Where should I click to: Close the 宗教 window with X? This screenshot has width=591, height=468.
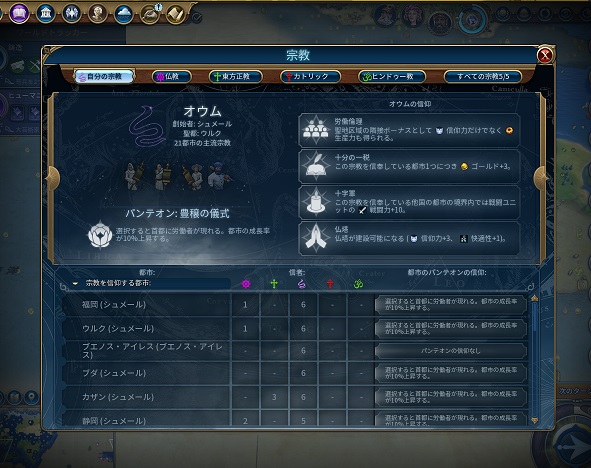tap(545, 55)
